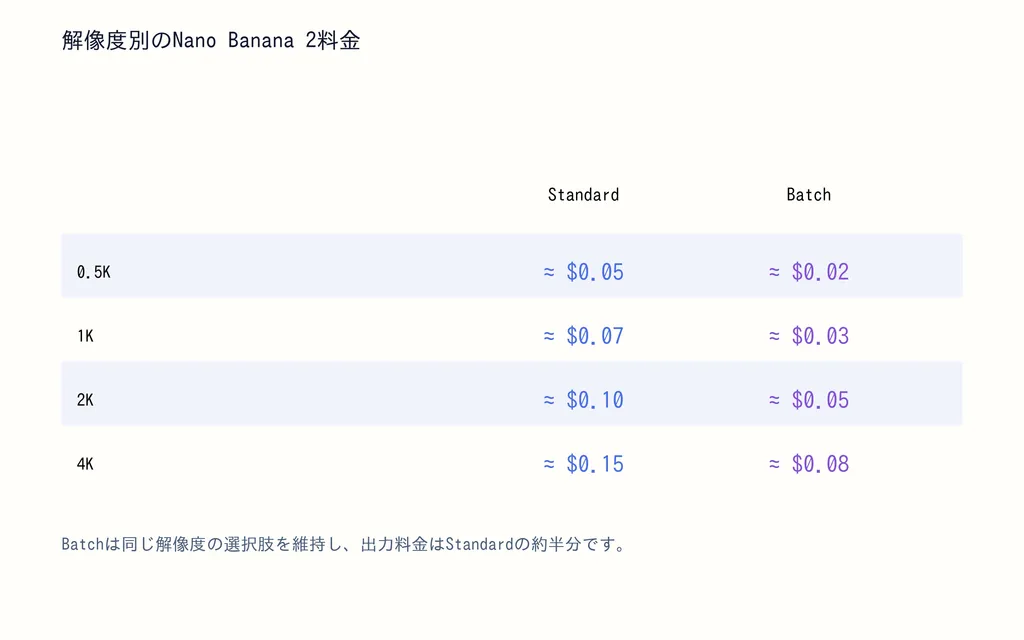Select the Batch price ≈ $0.05 in the 2K row

(808, 400)
